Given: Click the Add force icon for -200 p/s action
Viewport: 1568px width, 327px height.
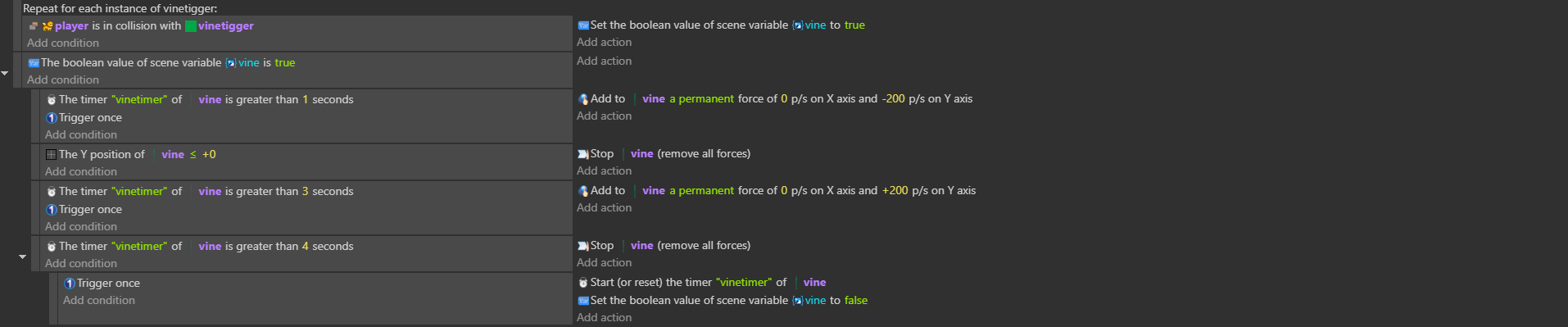Looking at the screenshot, I should 583,99.
